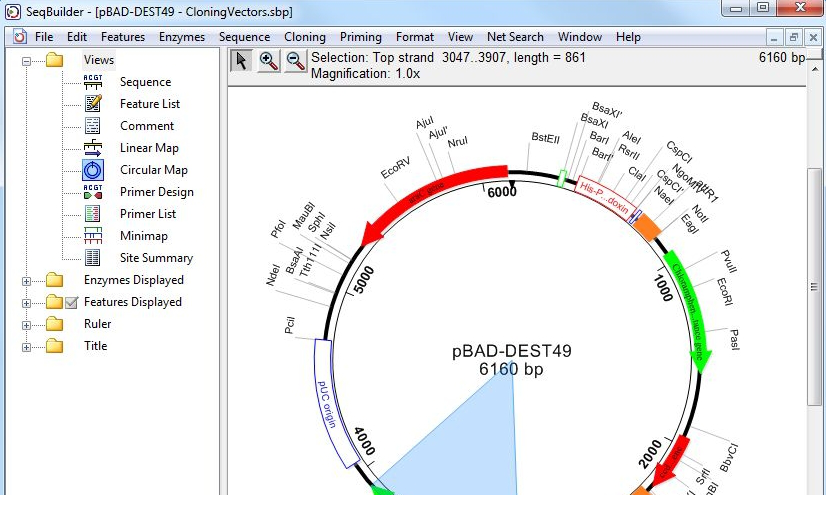826x514 pixels.
Task: Click the EcoRV restriction site label
Action: tap(395, 167)
